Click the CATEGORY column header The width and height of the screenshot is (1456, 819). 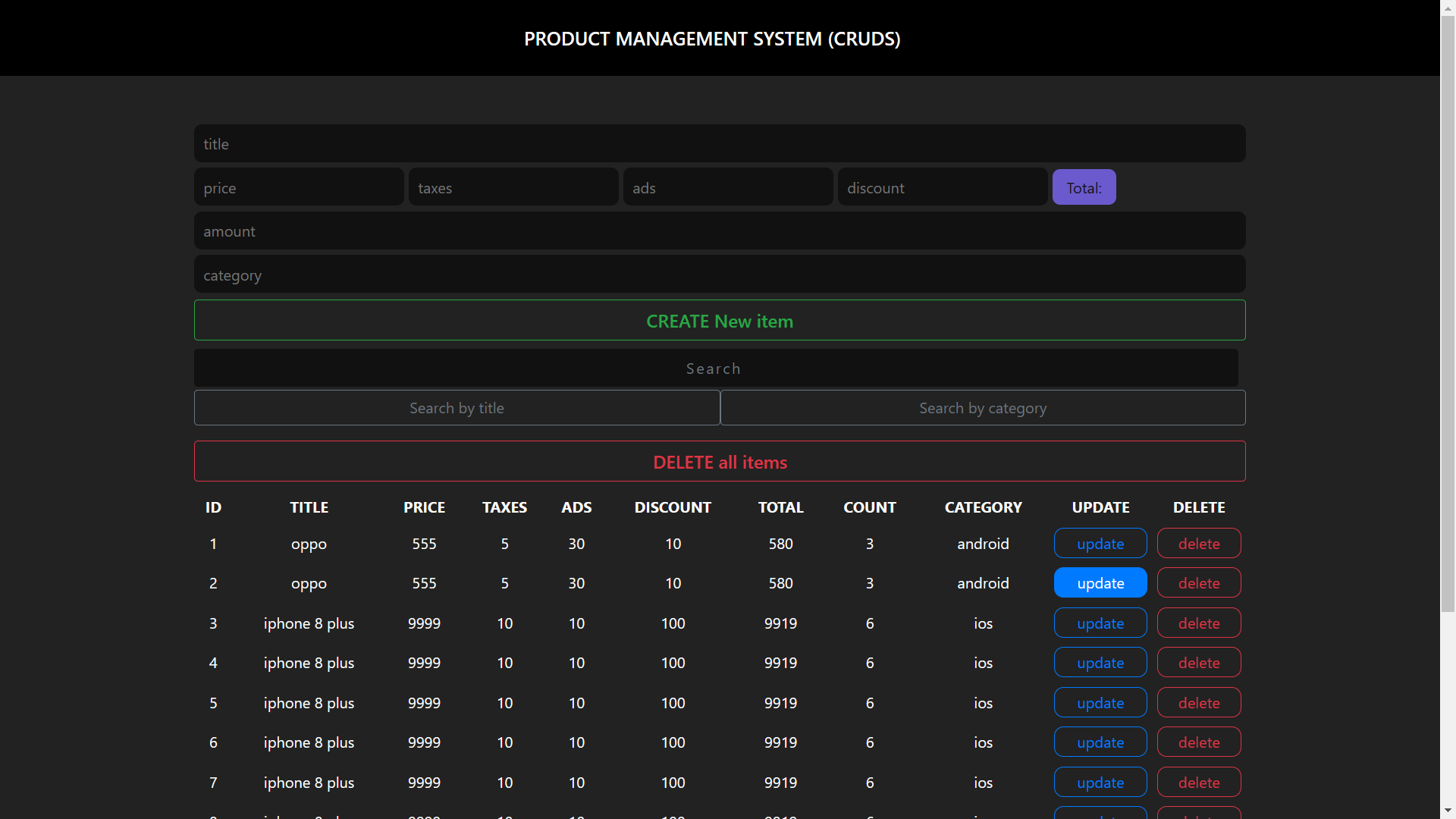[983, 507]
